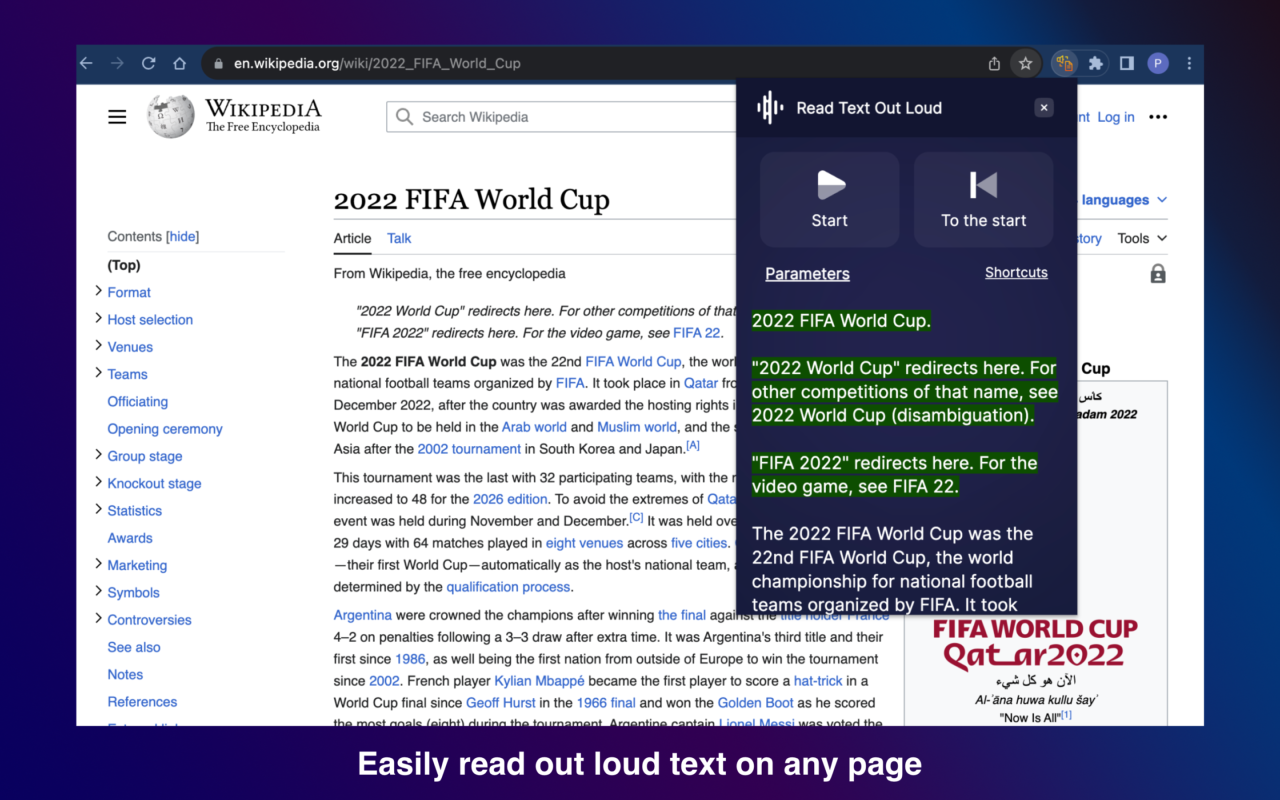Viewport: 1280px width, 800px height.
Task: Open the eight venues link
Action: point(584,543)
